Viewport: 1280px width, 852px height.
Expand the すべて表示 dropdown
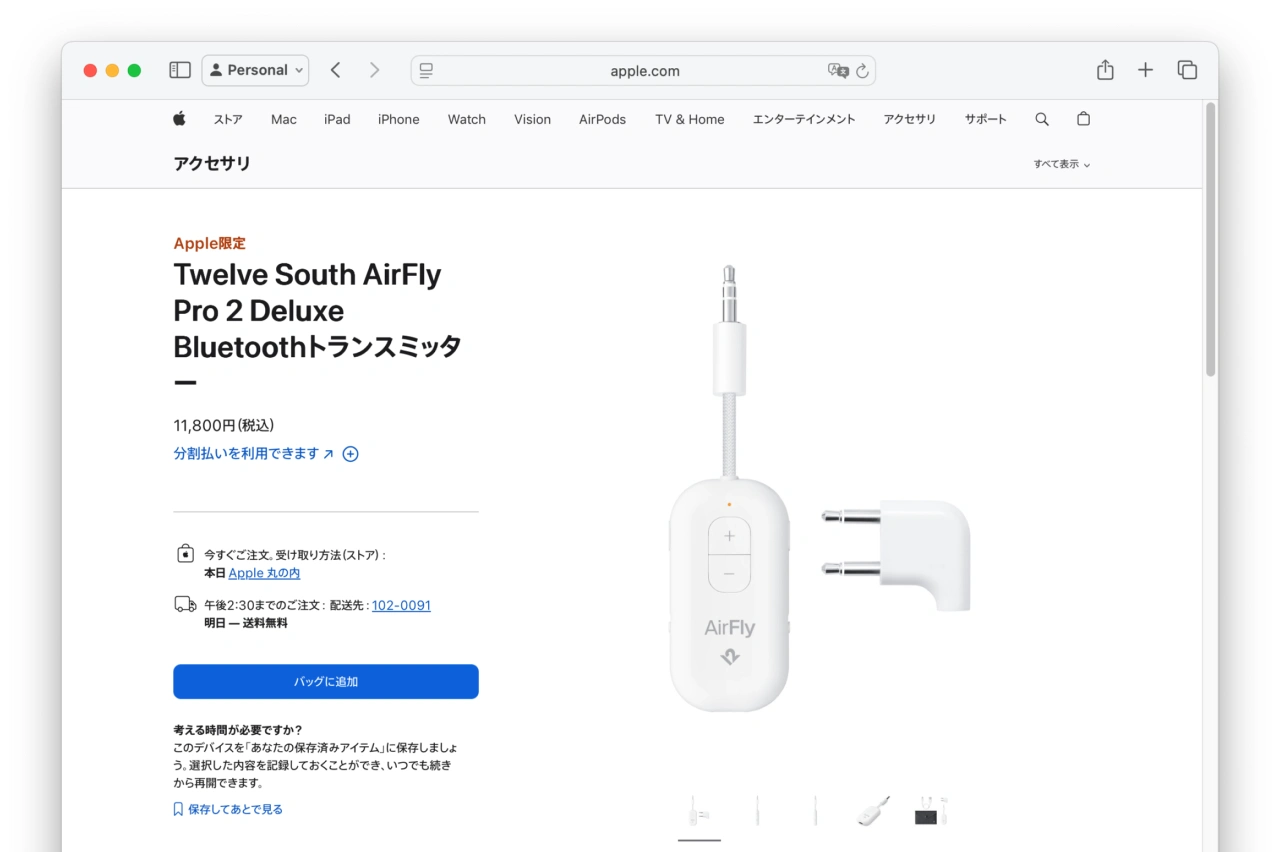coord(1061,164)
